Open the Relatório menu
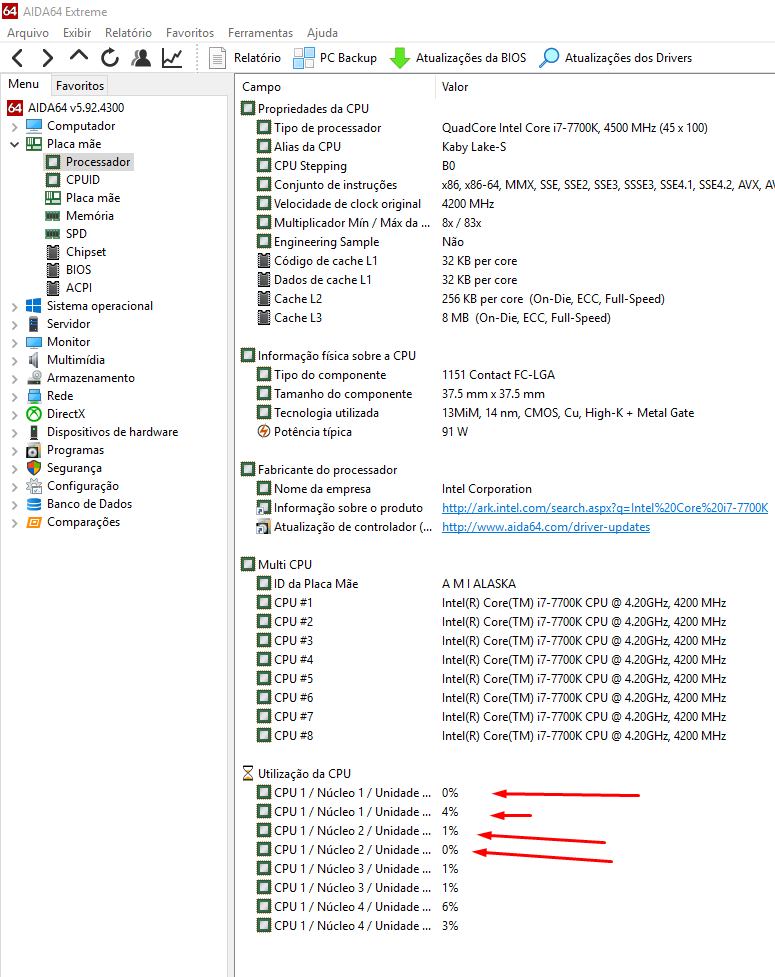The image size is (775, 977). 128,32
